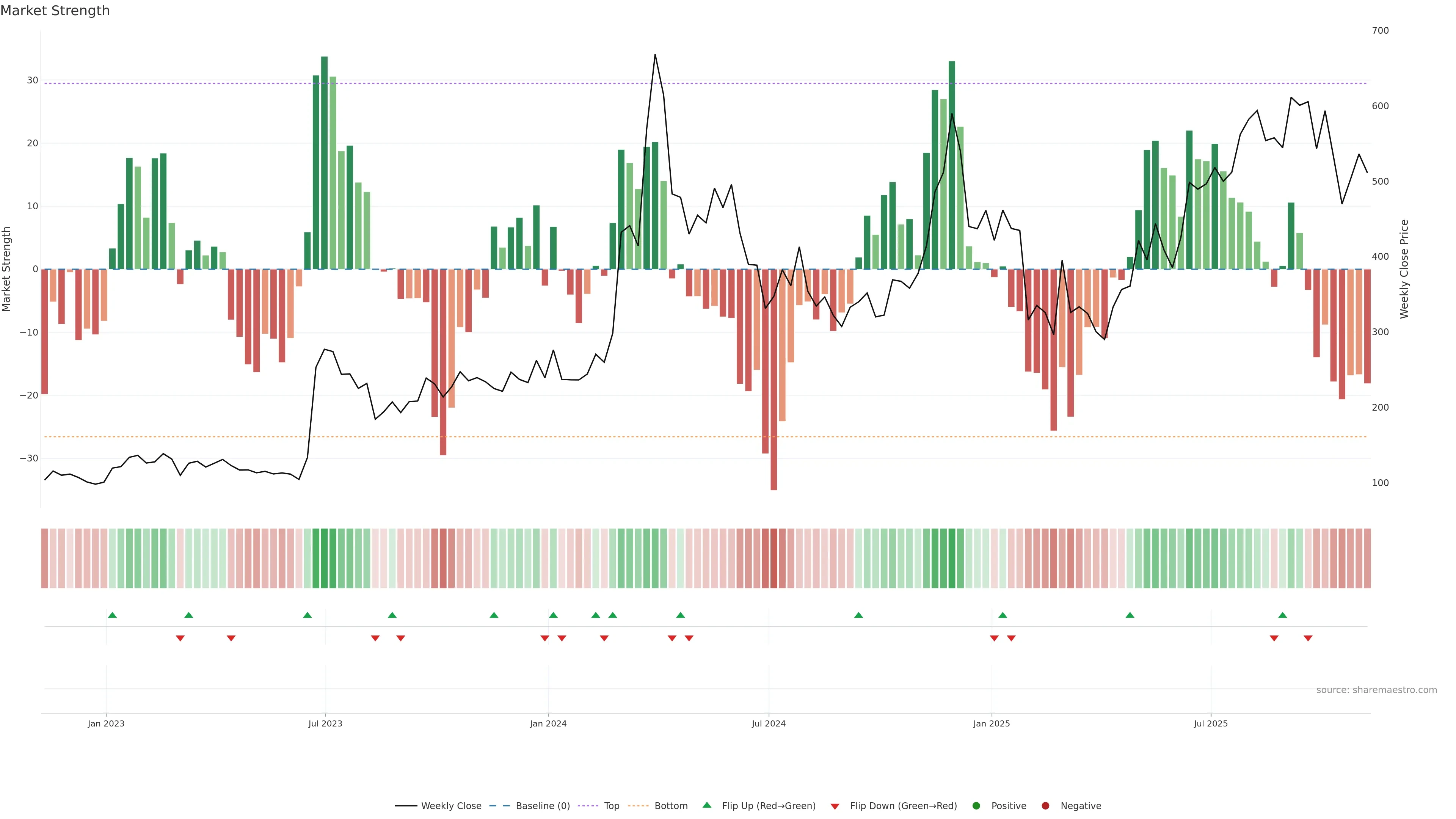Click the Jan 2025 x-axis label
Viewport: 1456px width, 819px height.
pyautogui.click(x=992, y=723)
